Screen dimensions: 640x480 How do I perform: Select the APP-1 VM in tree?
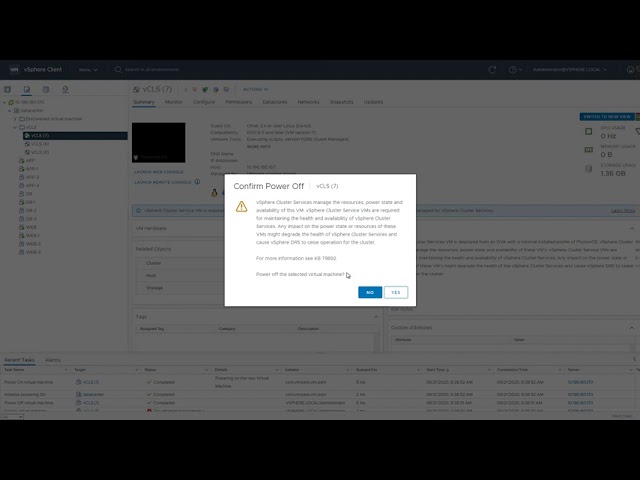(x=32, y=169)
